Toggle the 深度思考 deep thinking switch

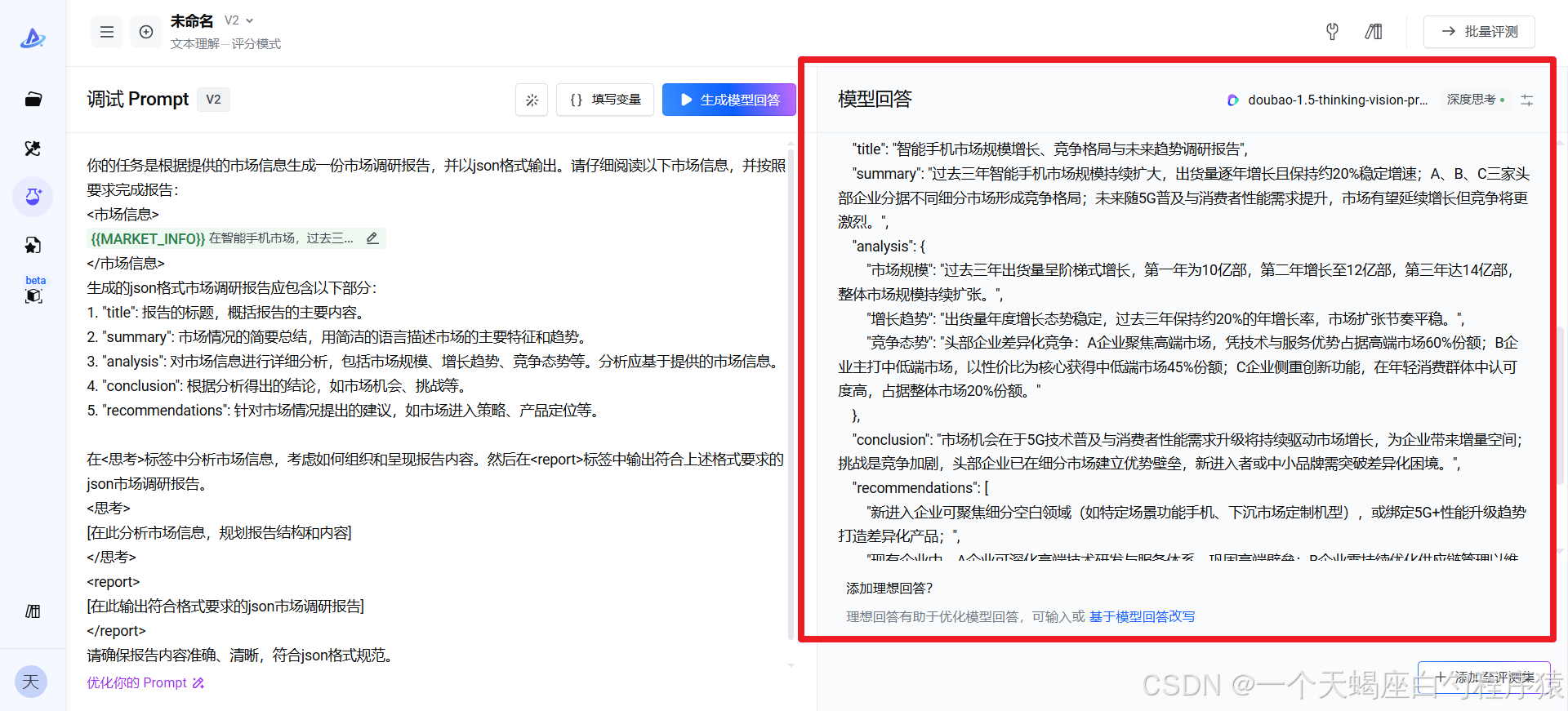[x=1475, y=100]
